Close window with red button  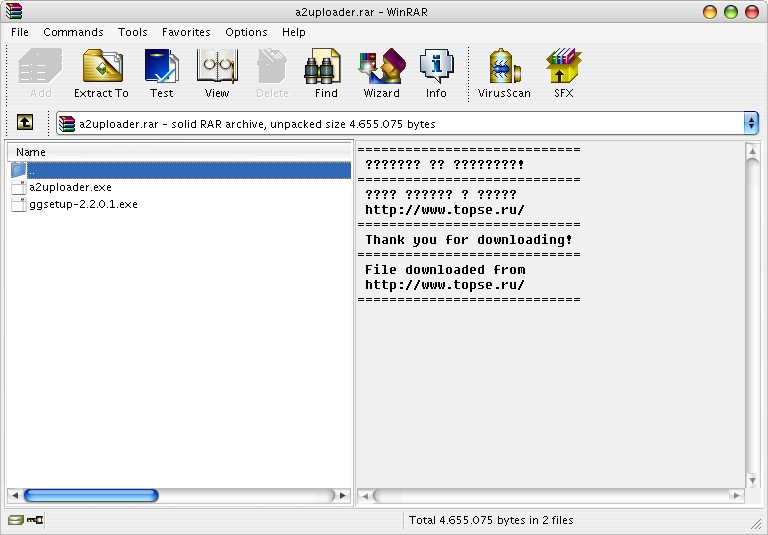coord(752,12)
